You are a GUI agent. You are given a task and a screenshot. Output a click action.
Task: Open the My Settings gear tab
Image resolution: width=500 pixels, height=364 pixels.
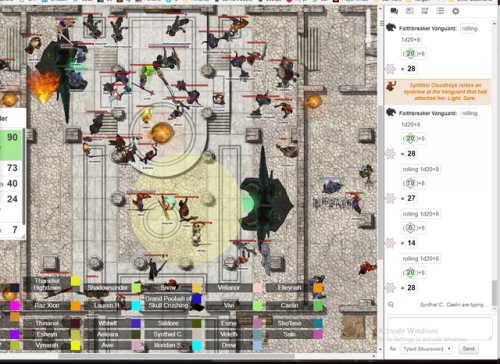(x=455, y=11)
